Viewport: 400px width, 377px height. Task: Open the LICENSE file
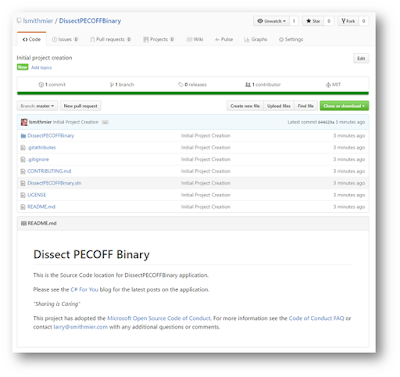point(37,195)
